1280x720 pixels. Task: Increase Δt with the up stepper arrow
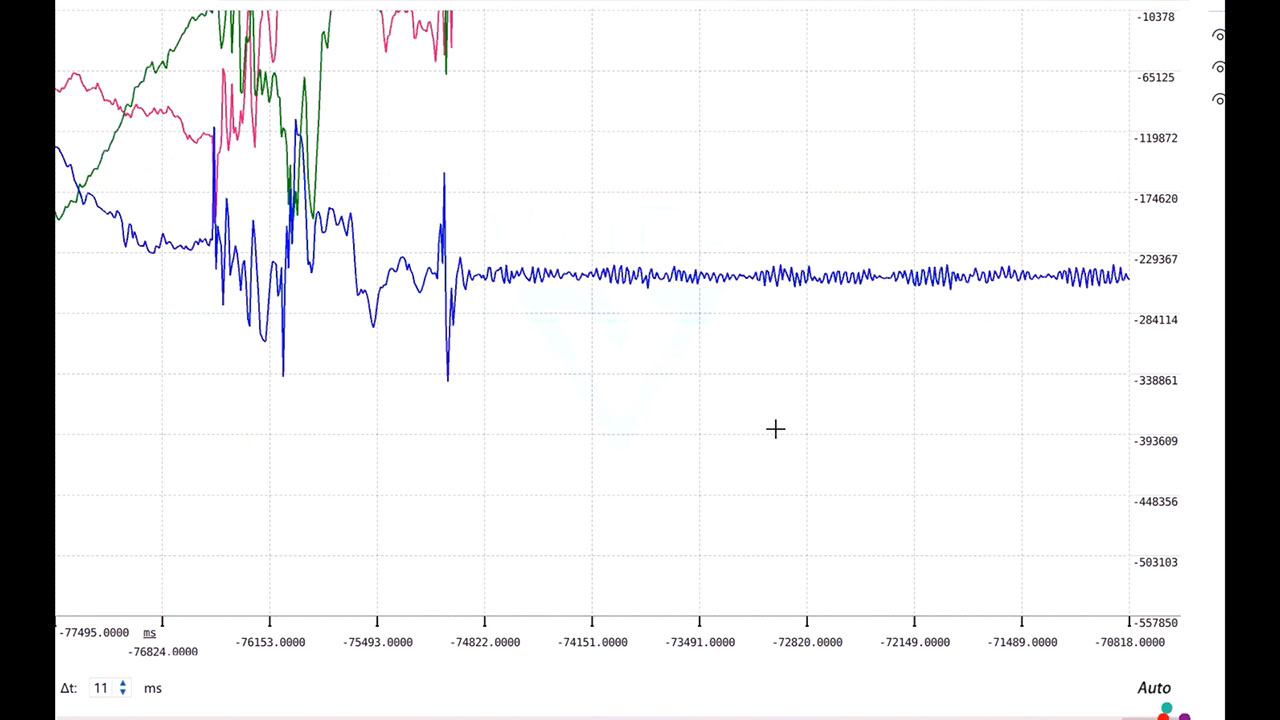[123, 684]
